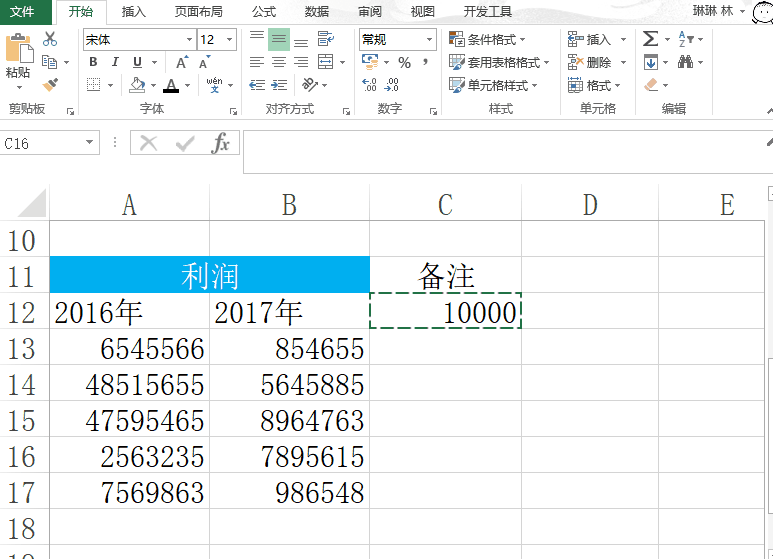Expand the Paste options arrow

pyautogui.click(x=19, y=87)
